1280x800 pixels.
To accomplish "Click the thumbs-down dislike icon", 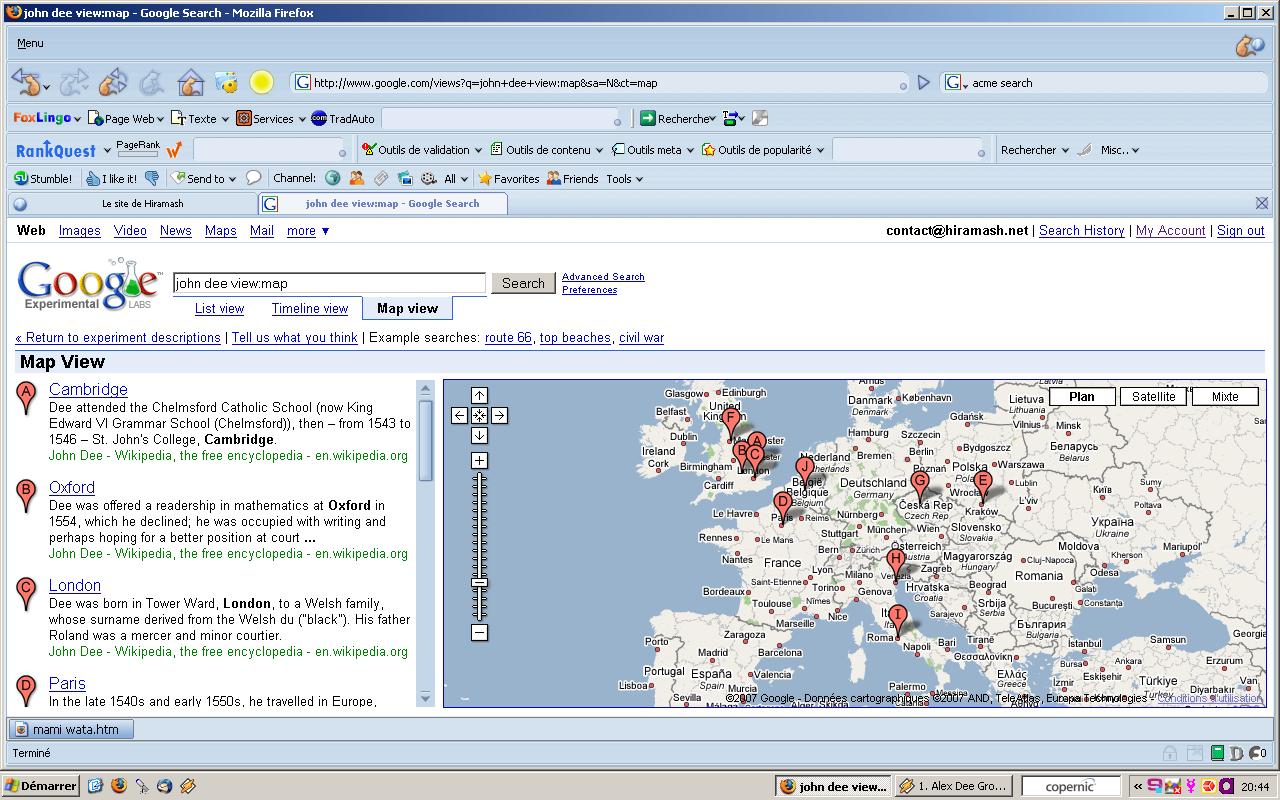I will point(152,179).
